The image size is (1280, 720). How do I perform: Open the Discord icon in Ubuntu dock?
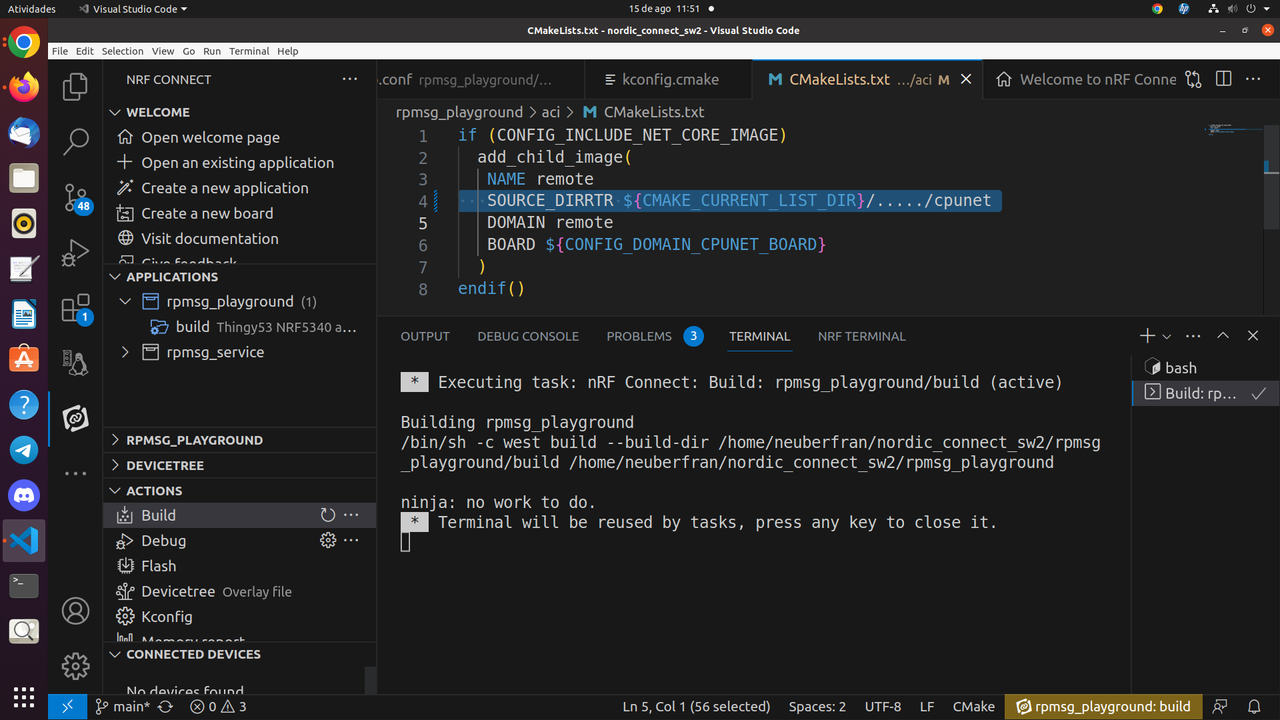click(x=24, y=495)
